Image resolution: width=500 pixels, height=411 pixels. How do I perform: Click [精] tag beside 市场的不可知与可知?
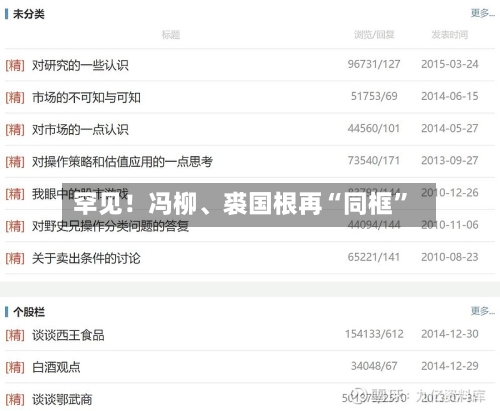[15, 97]
